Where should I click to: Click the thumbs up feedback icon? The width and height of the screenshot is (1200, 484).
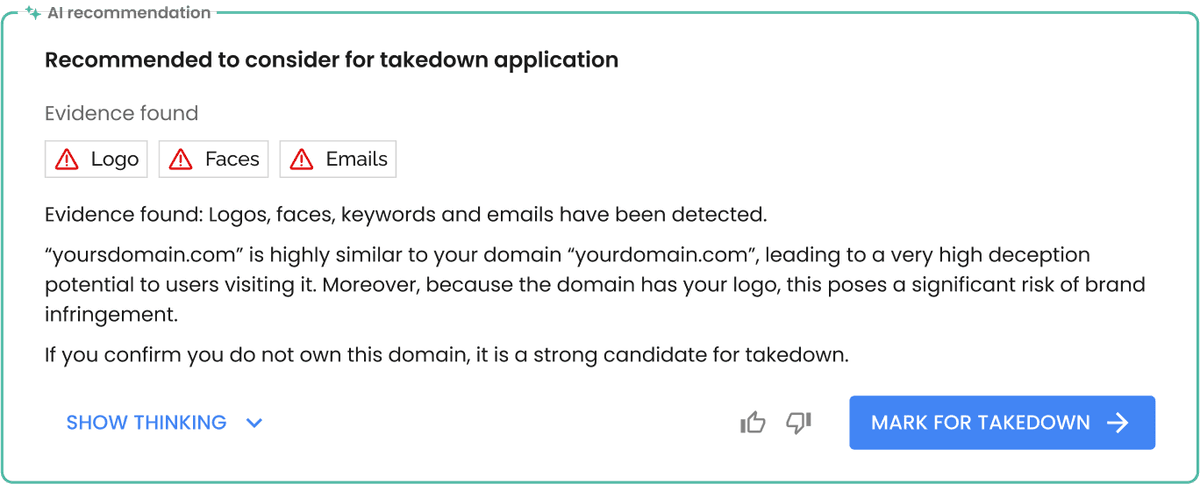[x=752, y=423]
